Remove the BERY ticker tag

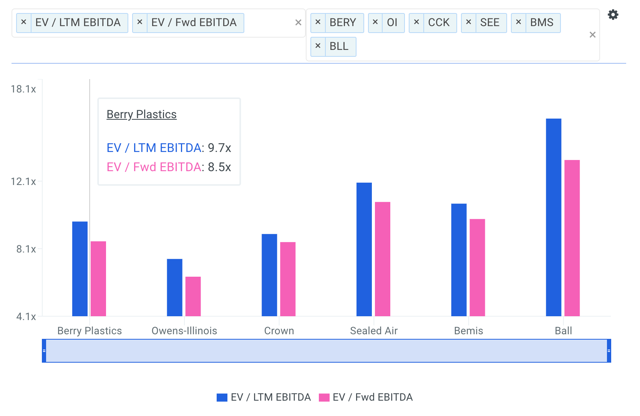318,22
